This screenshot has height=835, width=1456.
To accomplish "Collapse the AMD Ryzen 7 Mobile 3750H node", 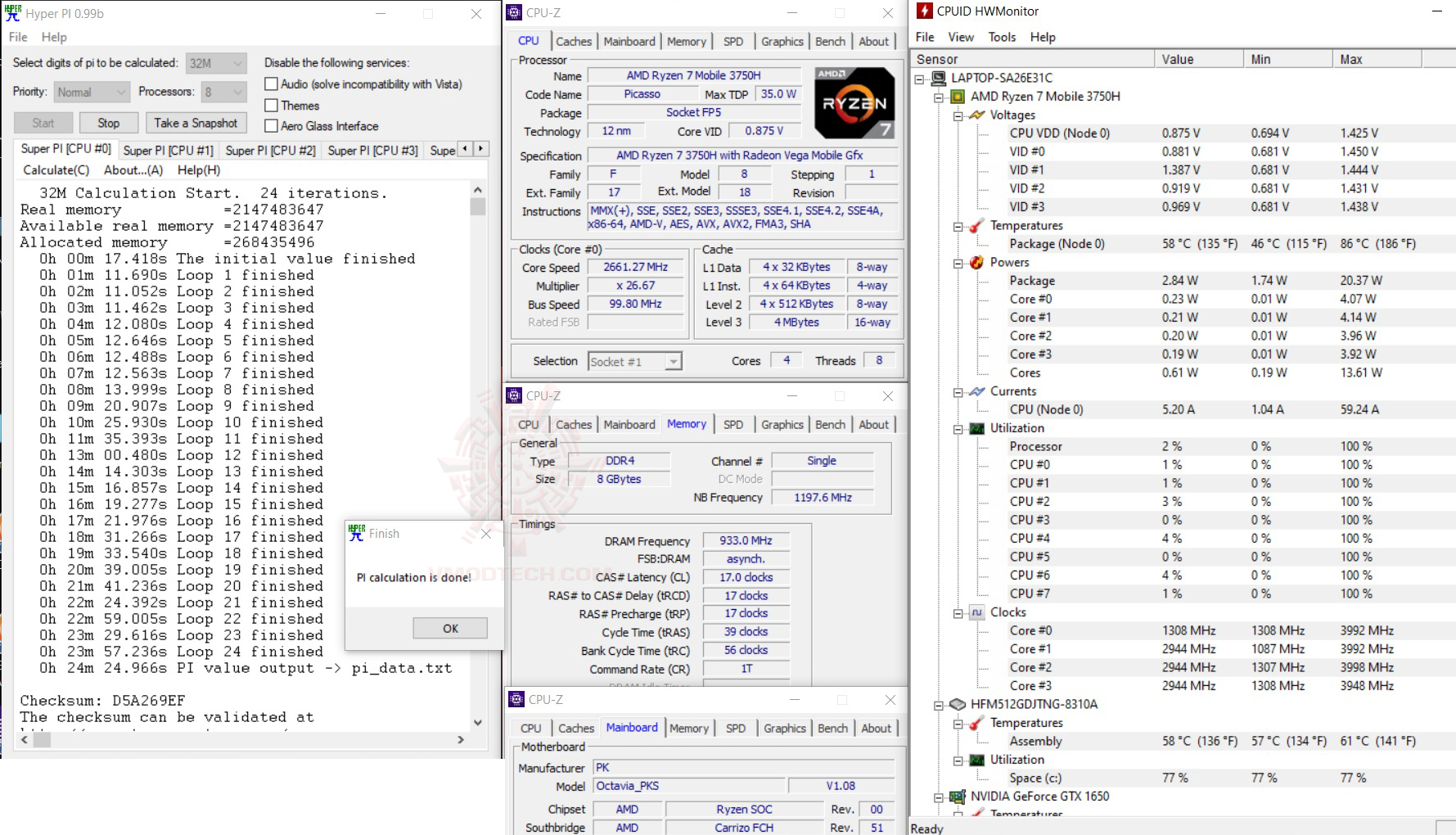I will click(939, 97).
